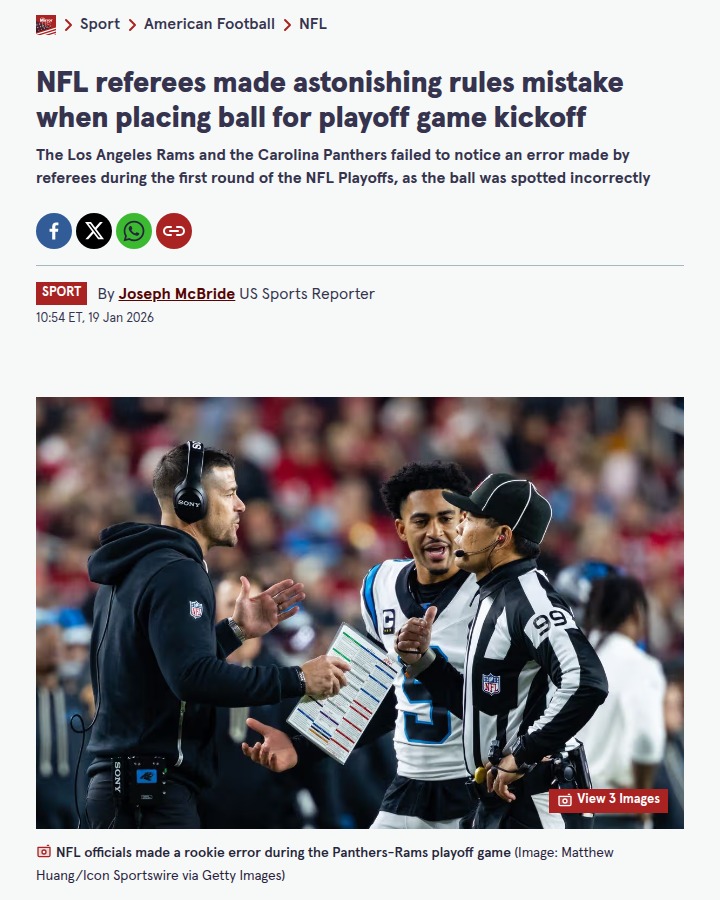Viewport: 720px width, 900px height.
Task: Open Joseph McBride author profile
Action: 177,294
